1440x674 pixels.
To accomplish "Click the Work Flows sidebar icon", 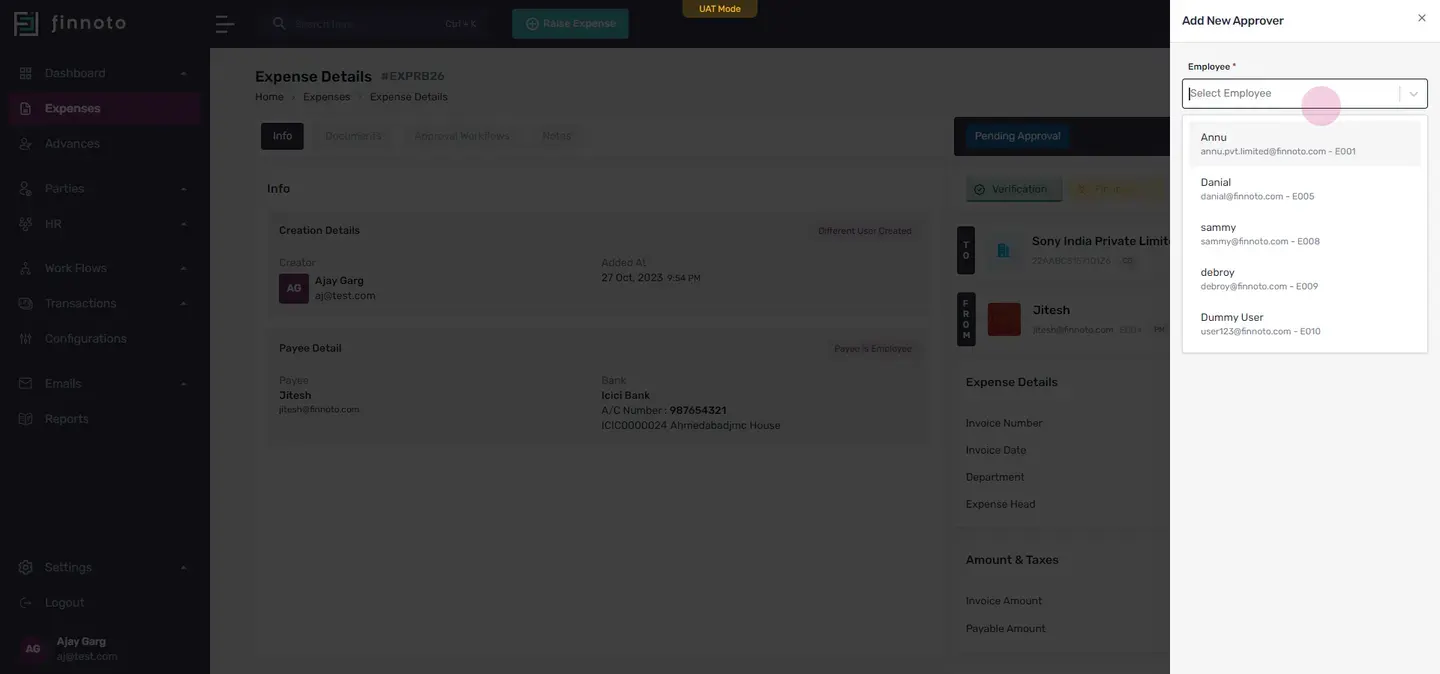I will click(26, 268).
